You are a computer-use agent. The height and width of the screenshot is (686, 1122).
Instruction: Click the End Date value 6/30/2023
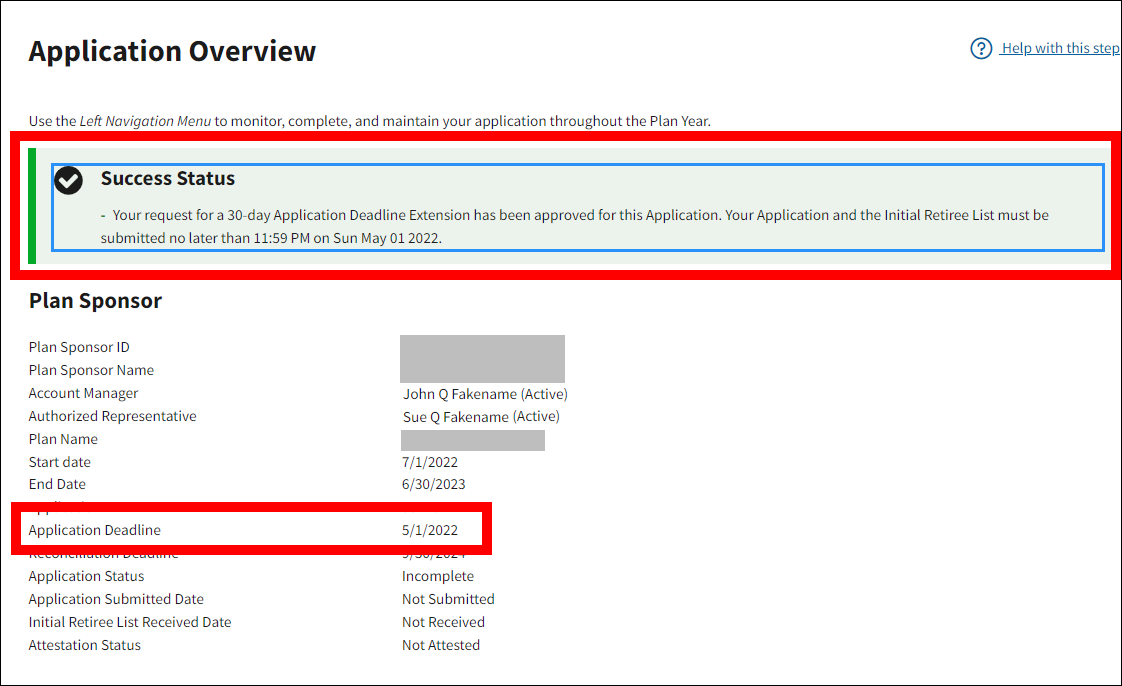pyautogui.click(x=434, y=485)
